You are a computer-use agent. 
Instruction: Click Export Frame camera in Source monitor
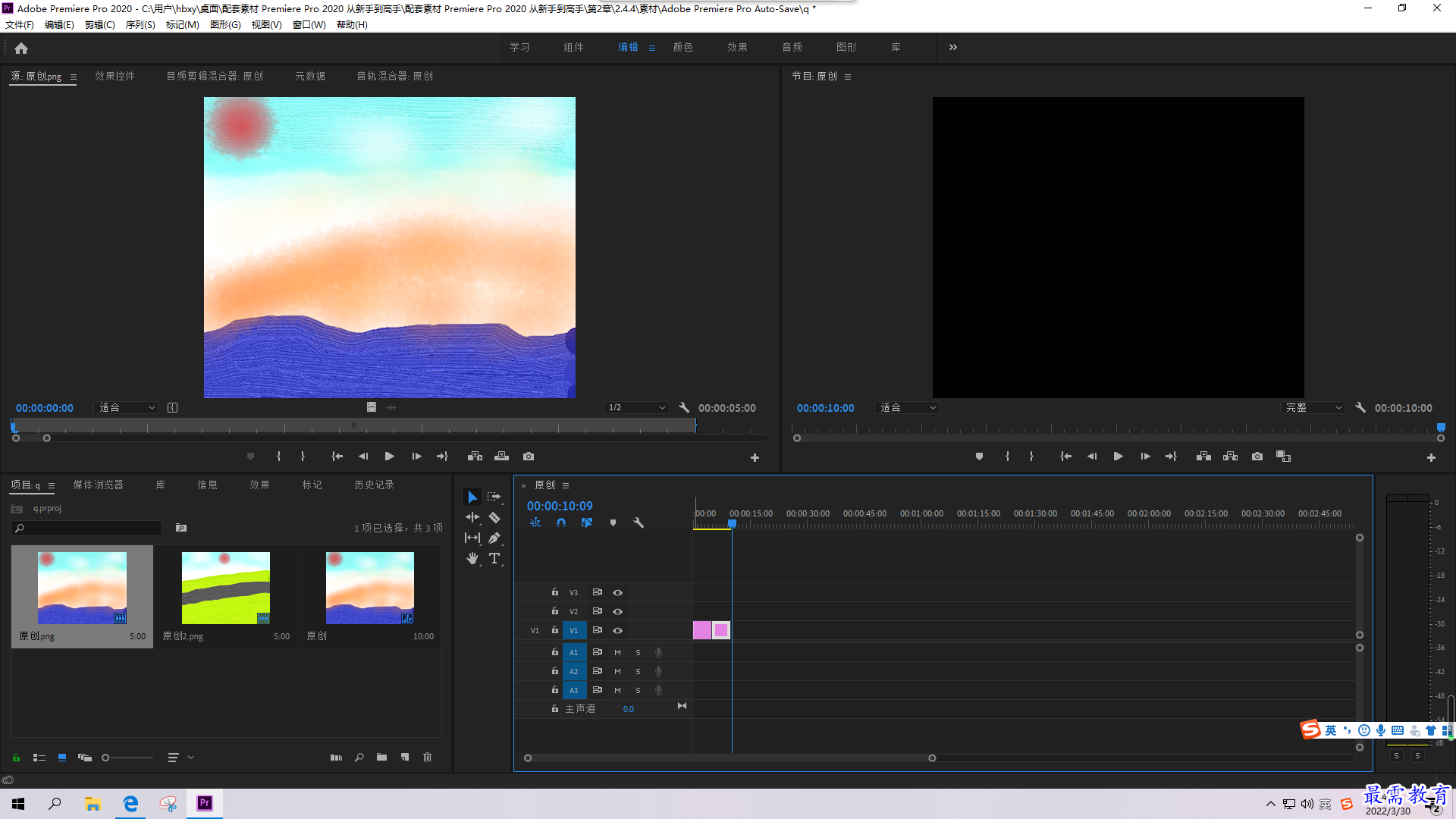(x=529, y=457)
